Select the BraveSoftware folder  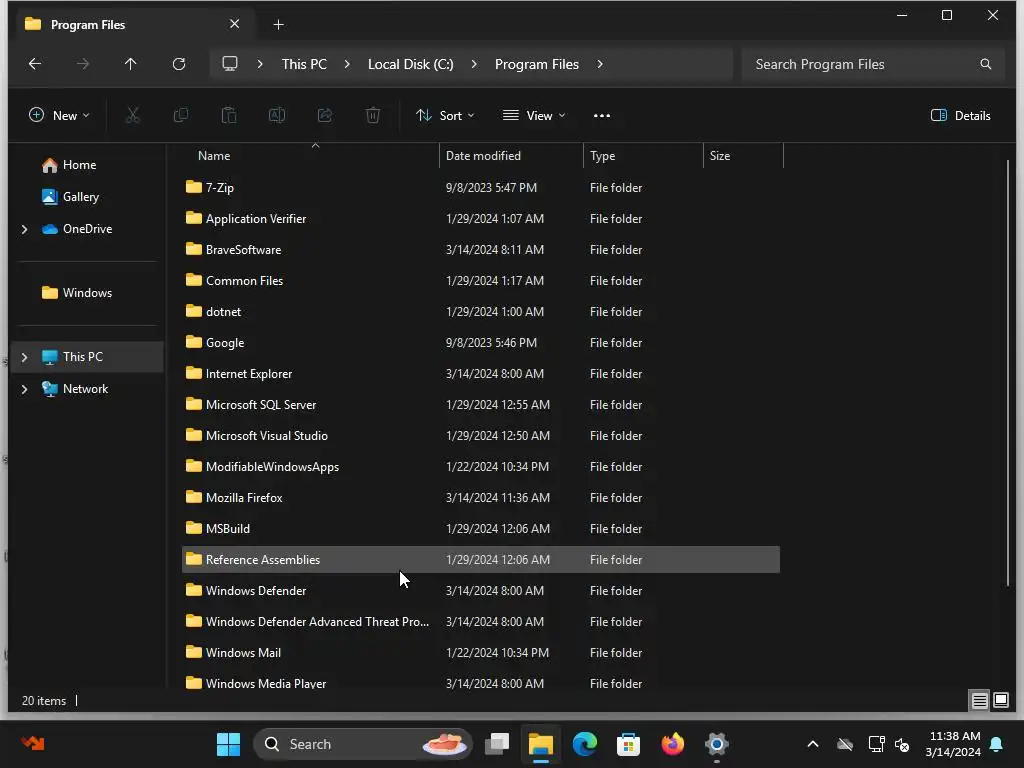[481, 249]
